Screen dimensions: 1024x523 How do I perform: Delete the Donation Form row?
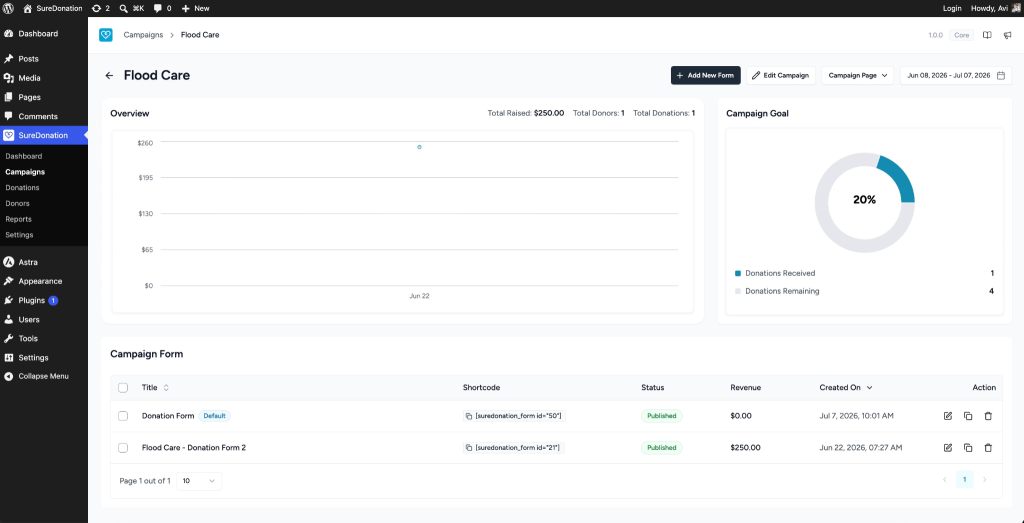(988, 416)
